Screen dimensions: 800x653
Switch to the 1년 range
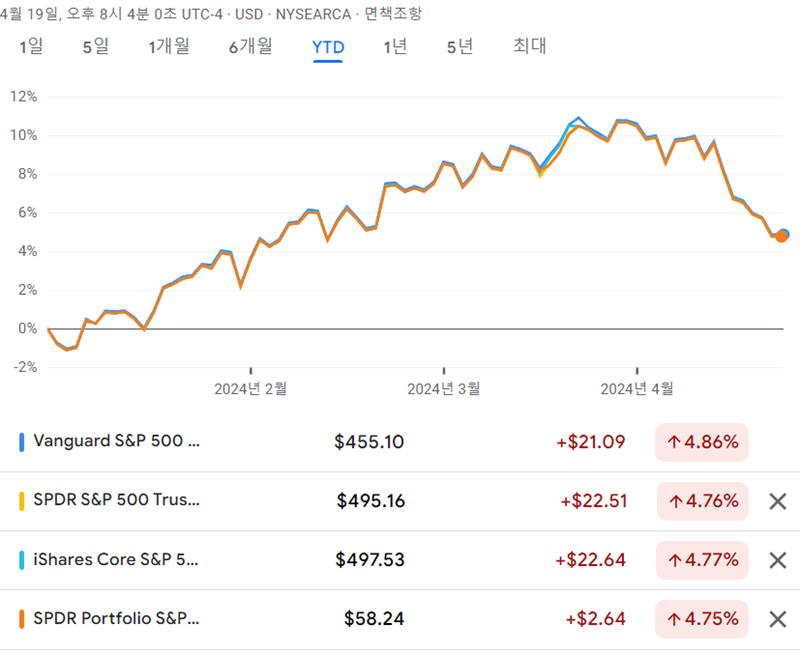click(x=395, y=46)
